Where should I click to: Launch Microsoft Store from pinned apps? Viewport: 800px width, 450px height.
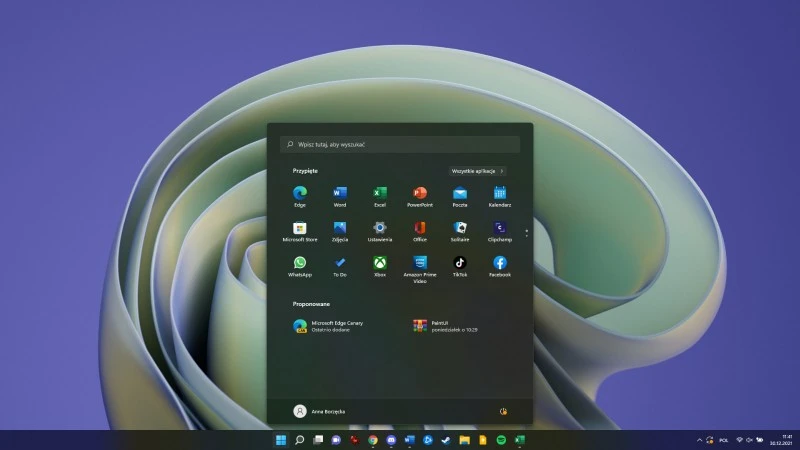point(300,231)
